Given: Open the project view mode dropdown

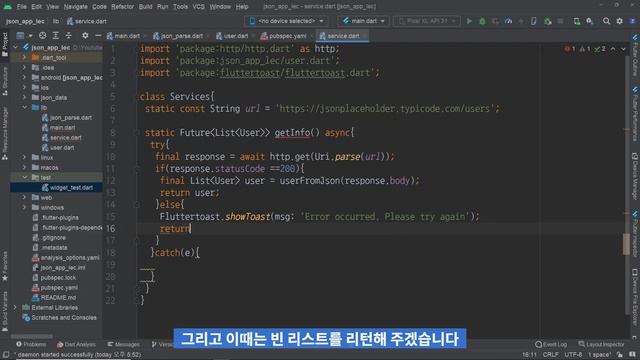Looking at the screenshot, I should point(24,36).
